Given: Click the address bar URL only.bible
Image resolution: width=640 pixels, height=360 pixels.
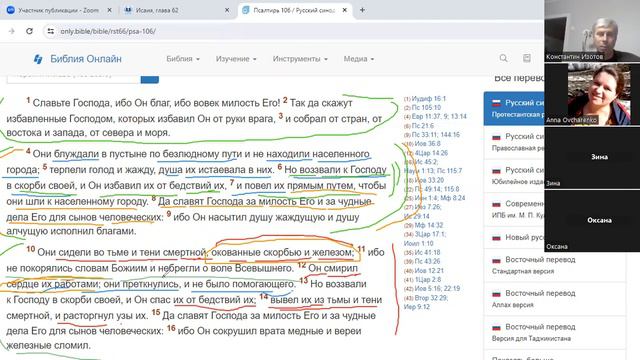Looking at the screenshot, I should pos(108,31).
